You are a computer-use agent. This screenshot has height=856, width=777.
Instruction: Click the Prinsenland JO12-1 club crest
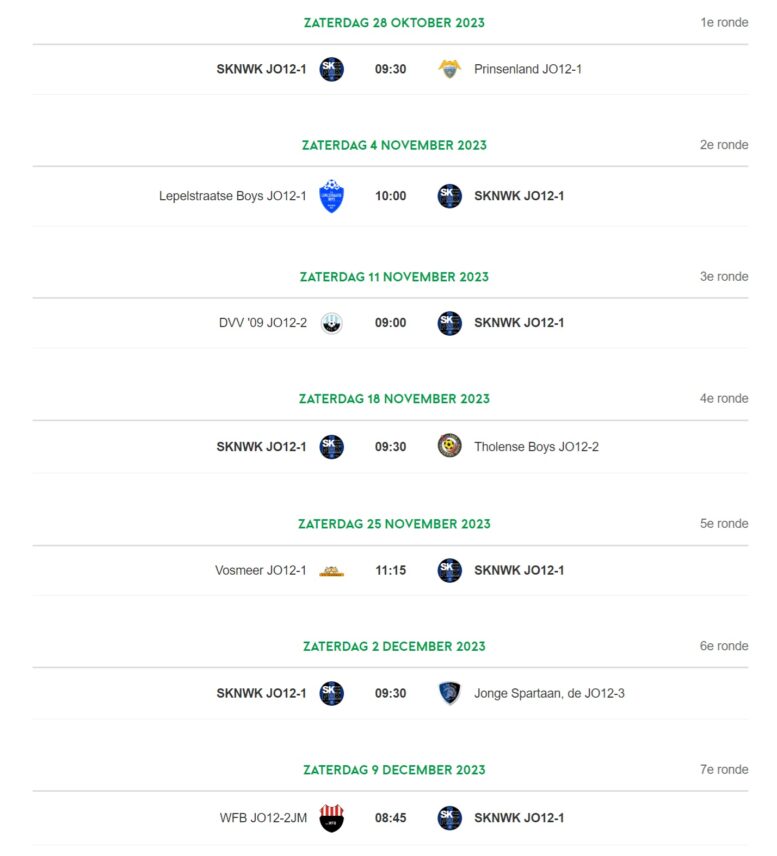(x=449, y=69)
